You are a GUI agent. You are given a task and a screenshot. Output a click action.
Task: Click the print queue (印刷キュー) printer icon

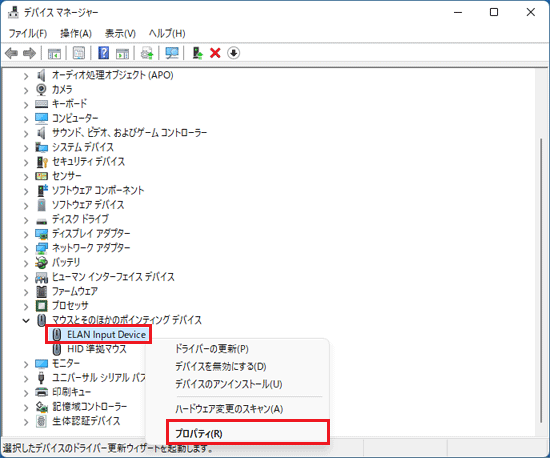41,392
